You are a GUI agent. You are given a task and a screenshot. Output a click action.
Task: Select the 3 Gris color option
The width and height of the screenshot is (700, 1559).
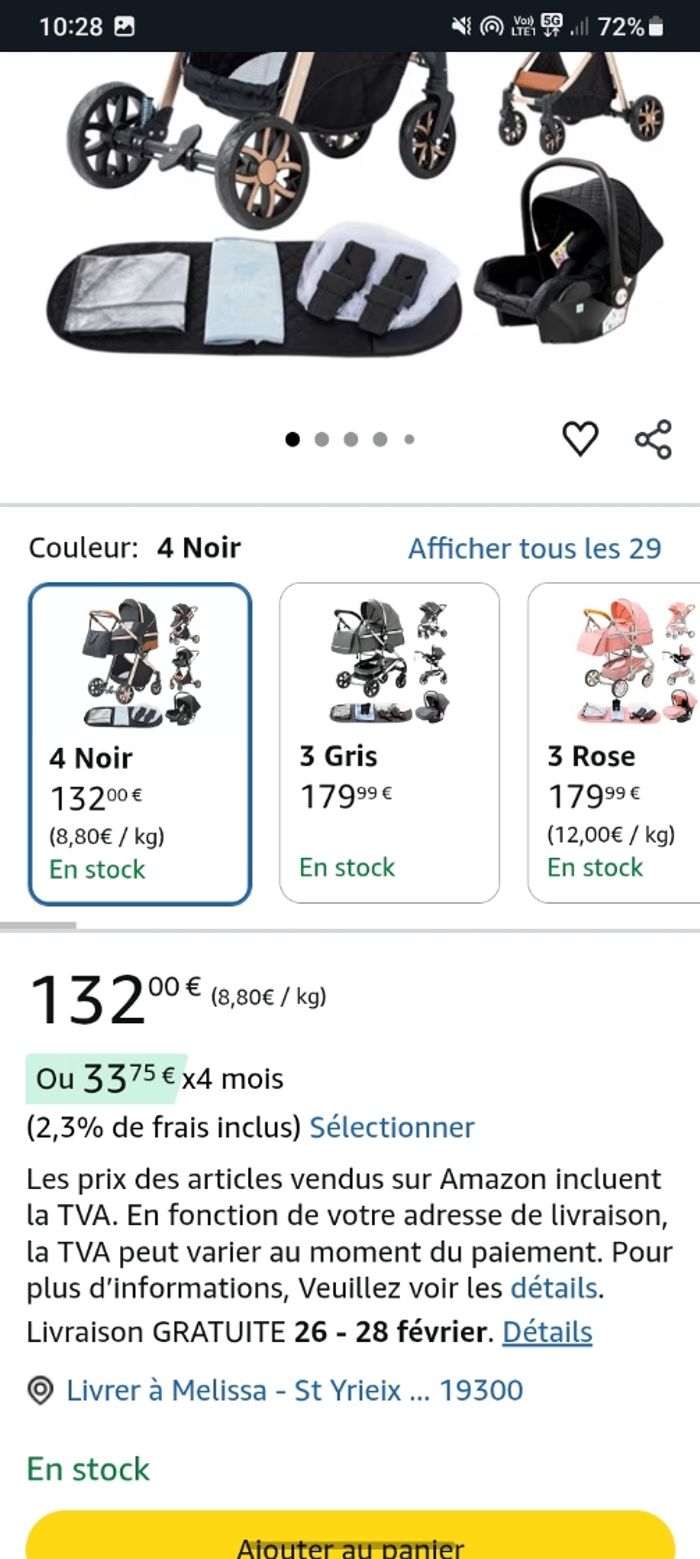(389, 743)
